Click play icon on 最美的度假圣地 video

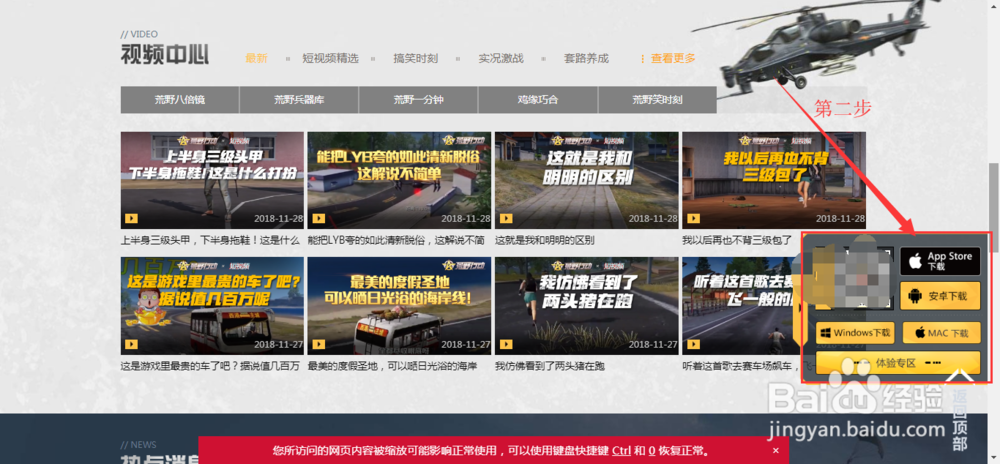[319, 344]
